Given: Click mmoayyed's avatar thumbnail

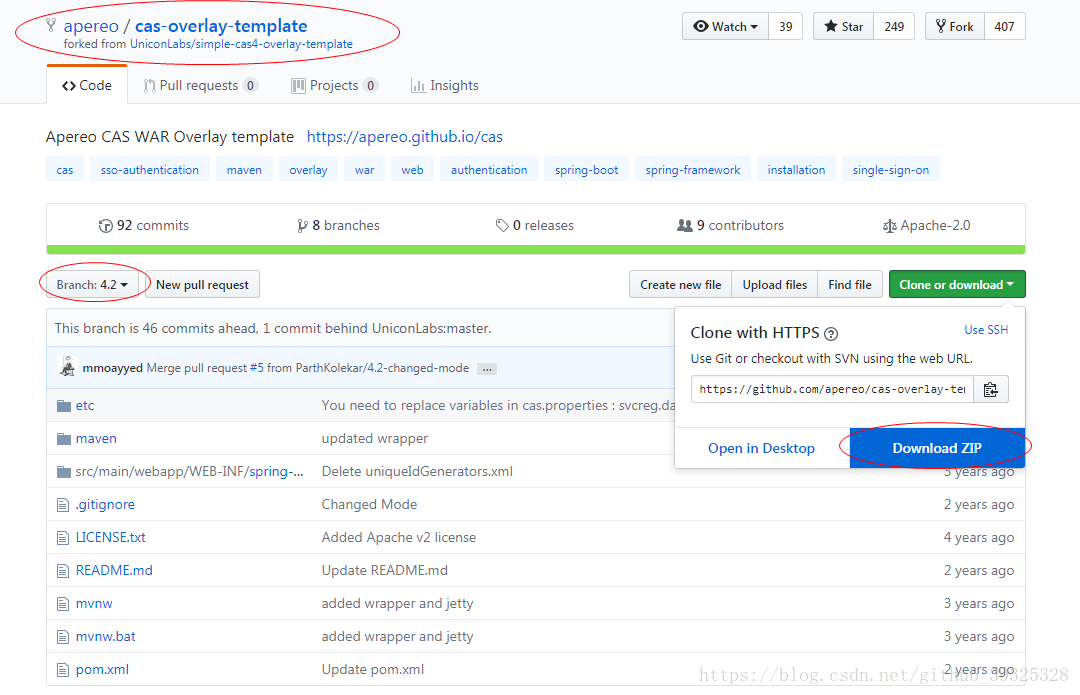Looking at the screenshot, I should pos(68,367).
